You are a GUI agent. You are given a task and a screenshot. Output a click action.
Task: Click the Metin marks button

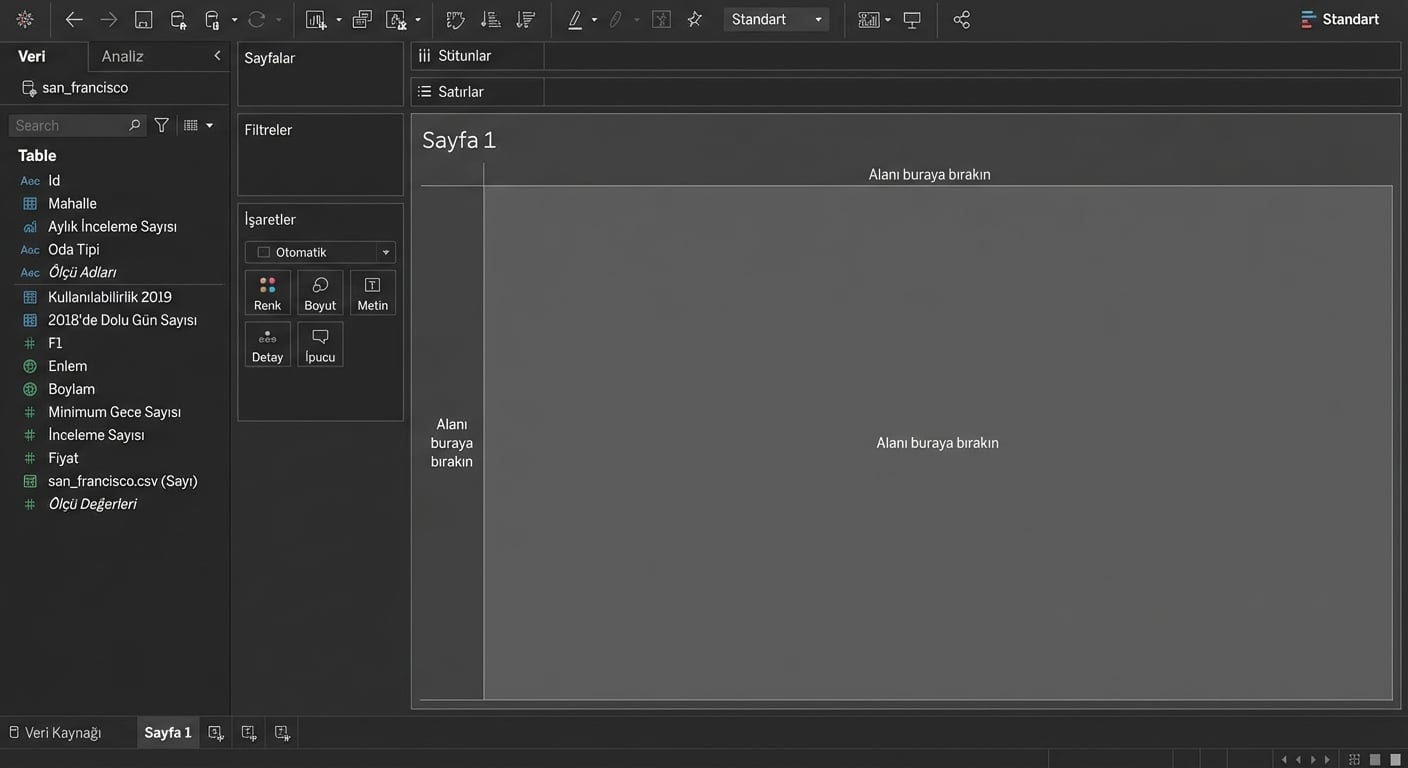tap(372, 293)
